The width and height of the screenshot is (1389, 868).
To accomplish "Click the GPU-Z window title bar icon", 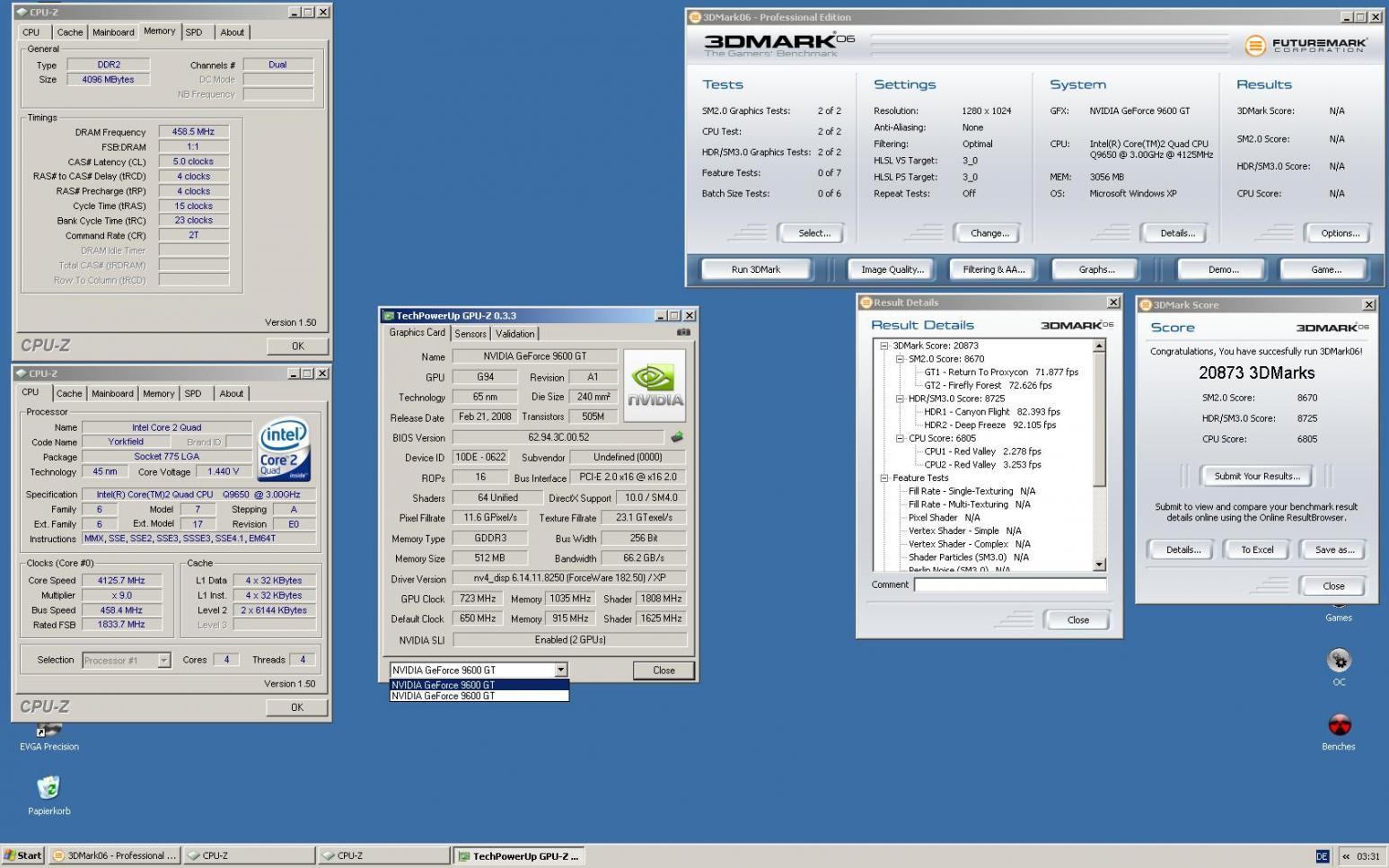I will click(388, 315).
